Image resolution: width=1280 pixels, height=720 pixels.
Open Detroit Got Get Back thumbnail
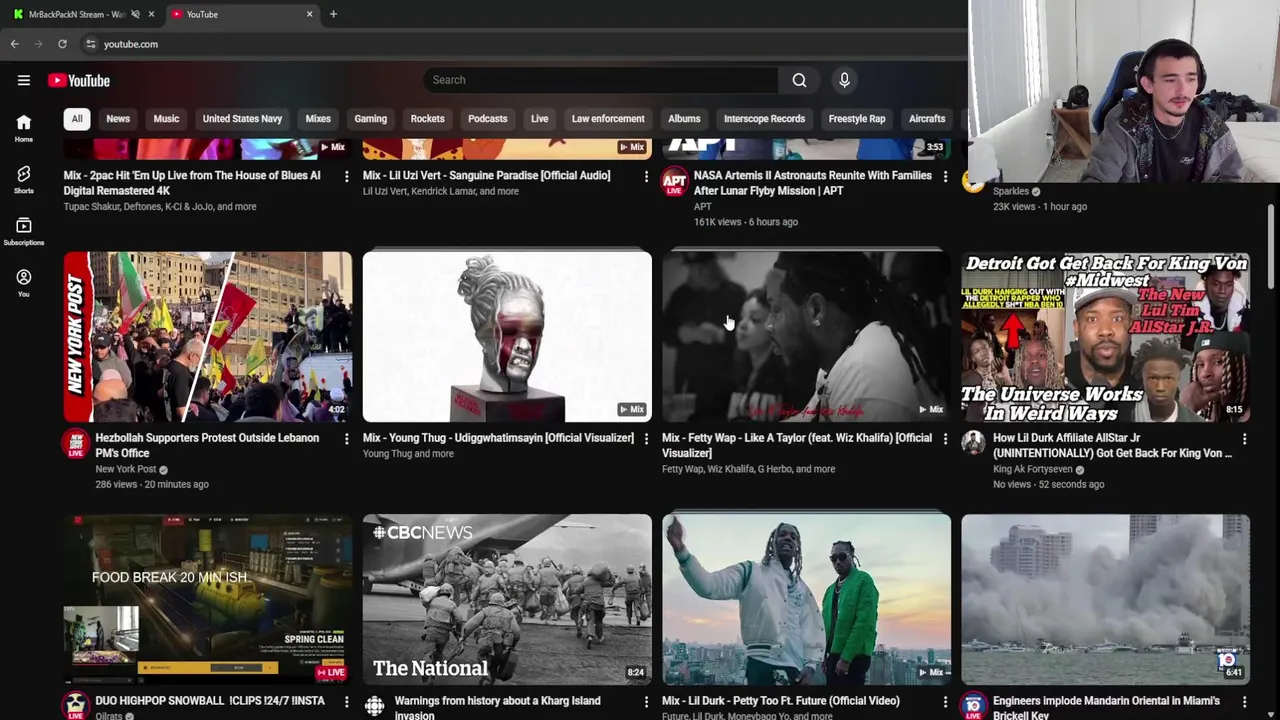click(1105, 337)
